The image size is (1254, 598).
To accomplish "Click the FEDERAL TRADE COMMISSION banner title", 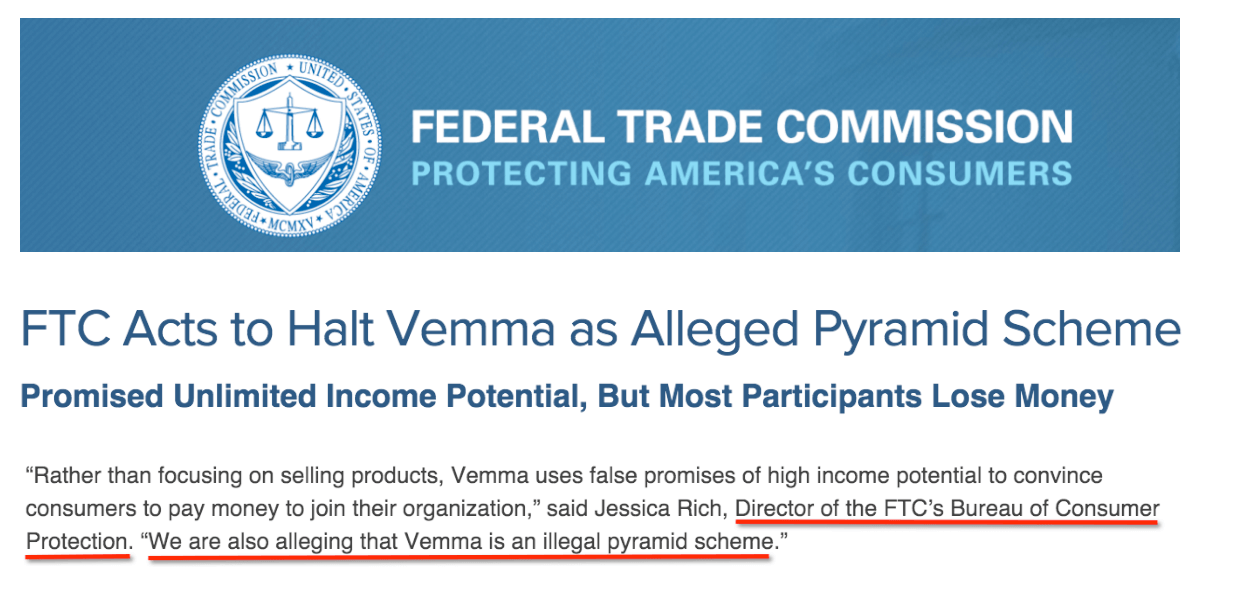I will (x=742, y=128).
